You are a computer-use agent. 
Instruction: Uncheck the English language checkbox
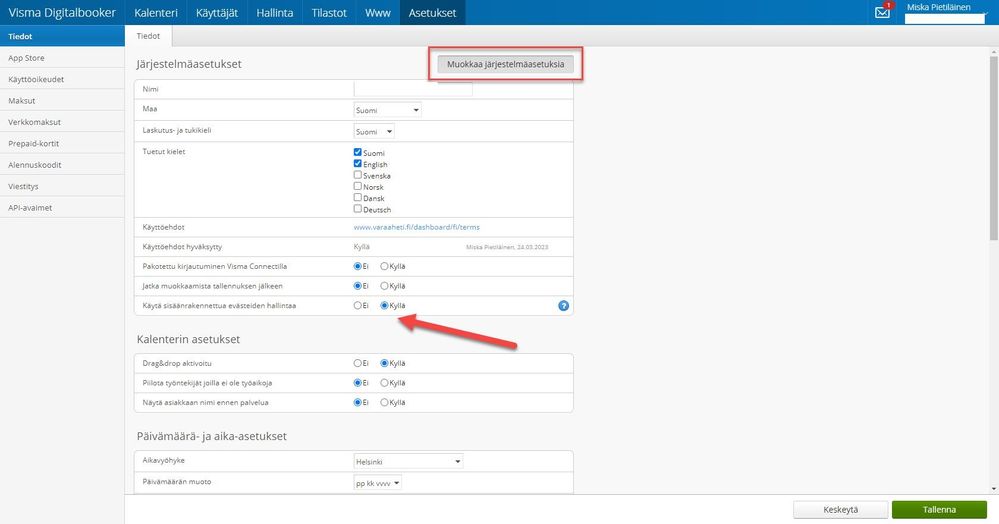pyautogui.click(x=358, y=164)
